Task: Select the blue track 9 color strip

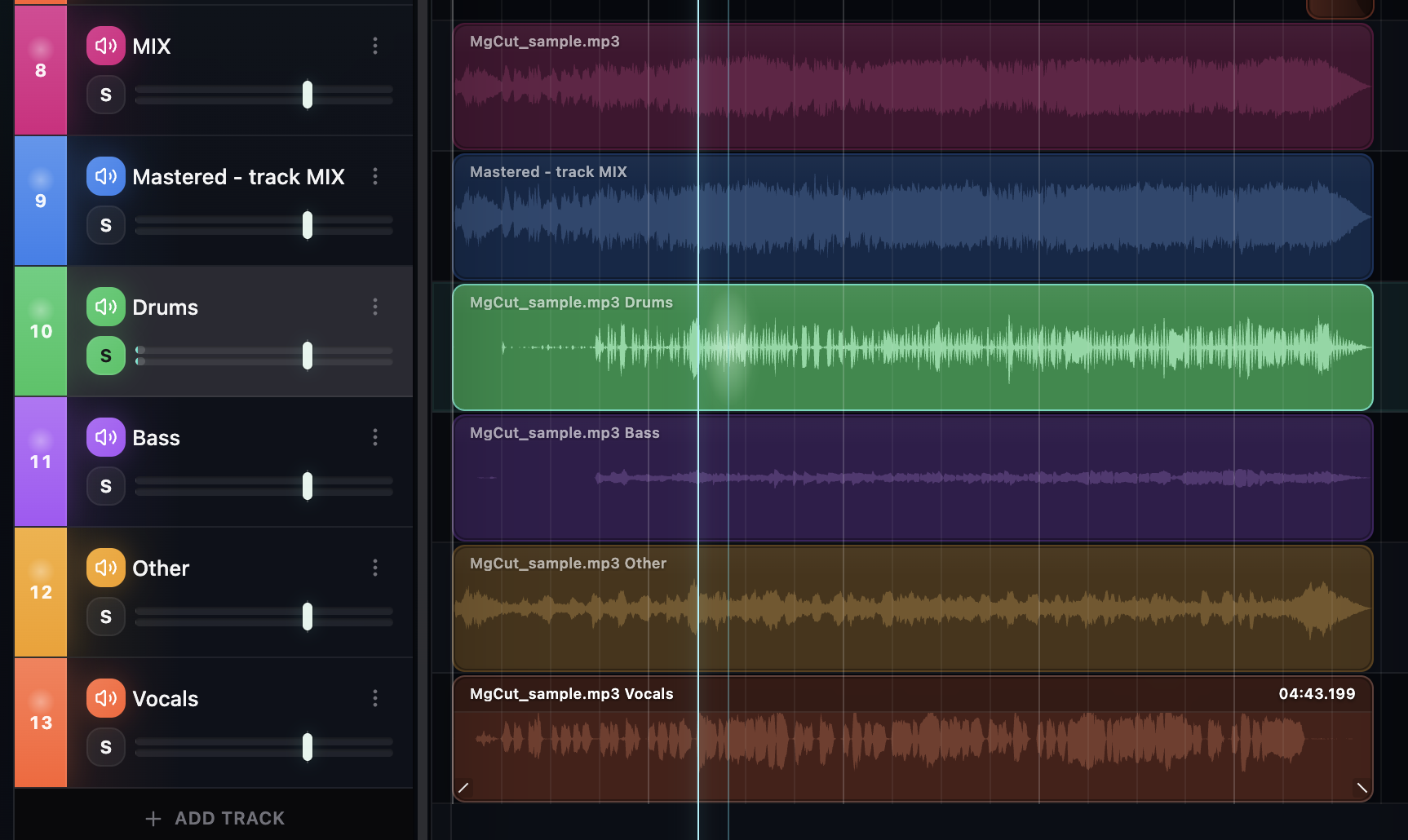Action: coord(41,201)
